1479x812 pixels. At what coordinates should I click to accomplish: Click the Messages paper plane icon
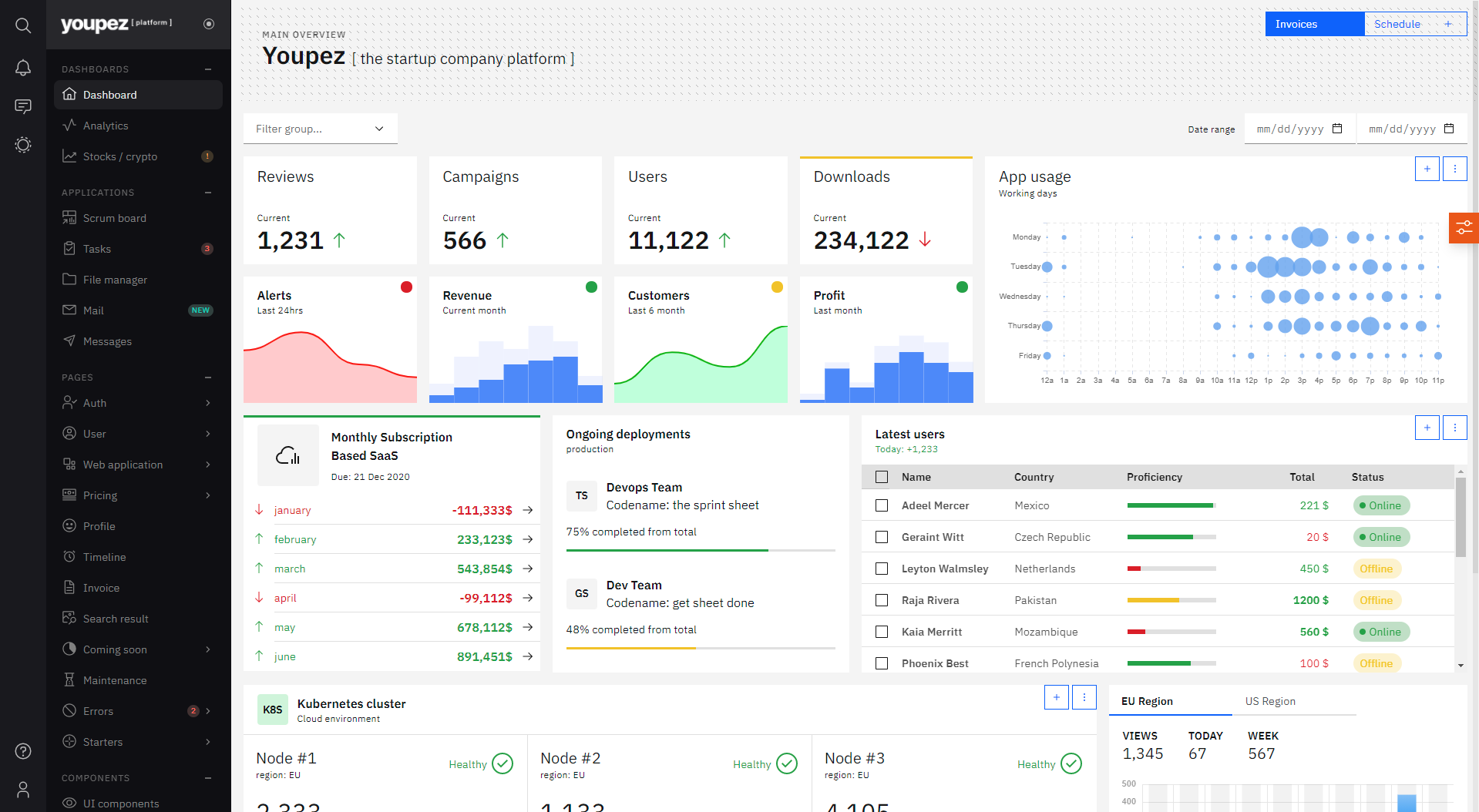coord(69,341)
